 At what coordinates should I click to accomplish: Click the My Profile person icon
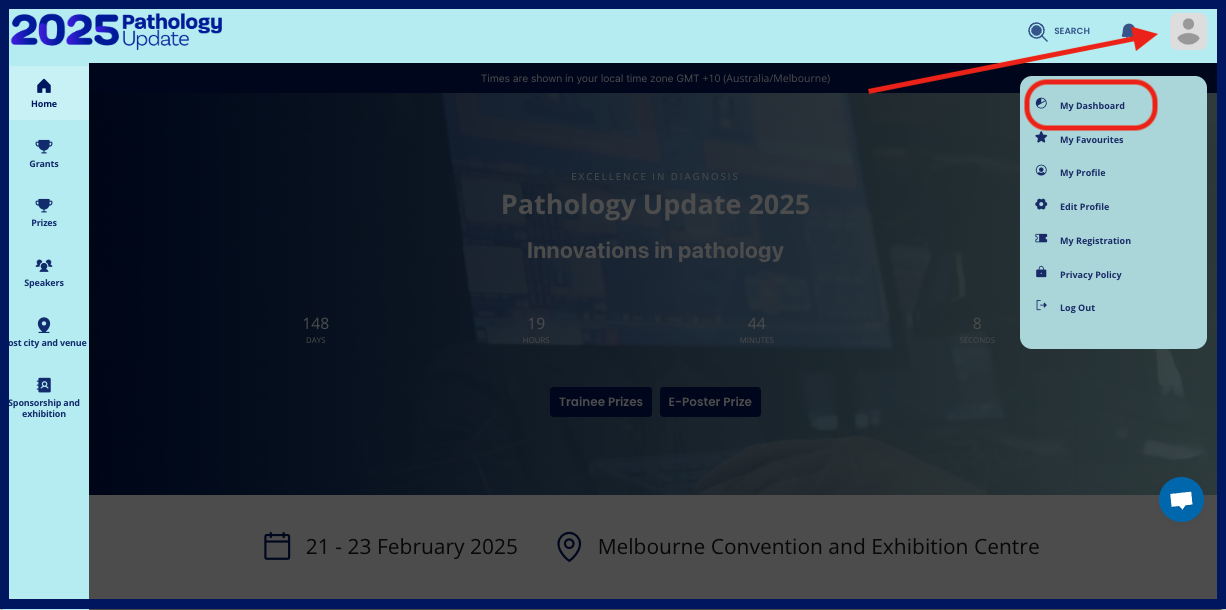pyautogui.click(x=1041, y=172)
